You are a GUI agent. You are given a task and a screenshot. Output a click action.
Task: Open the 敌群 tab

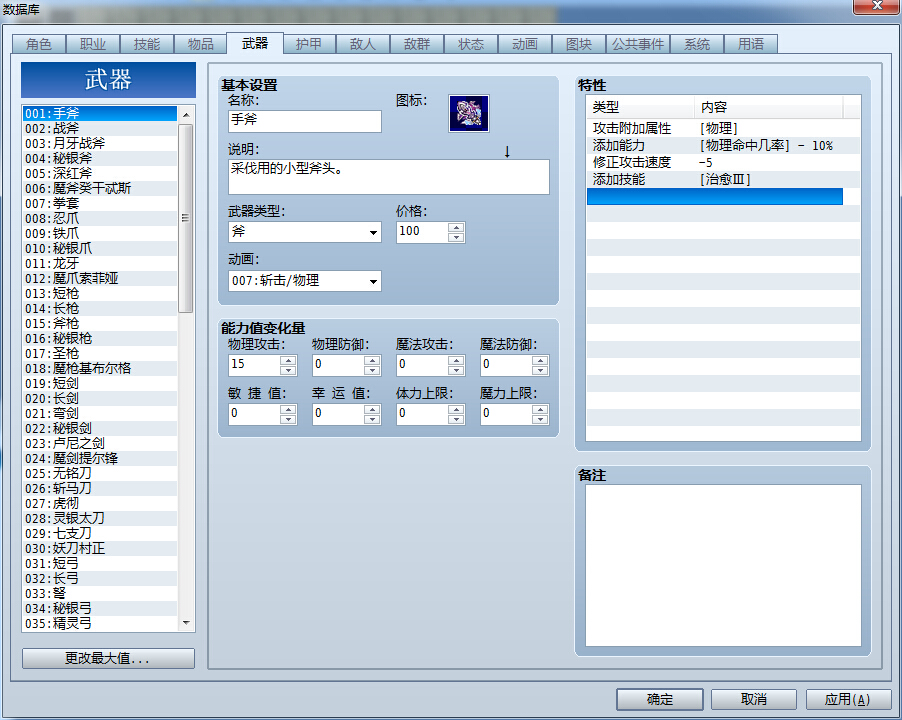(417, 44)
